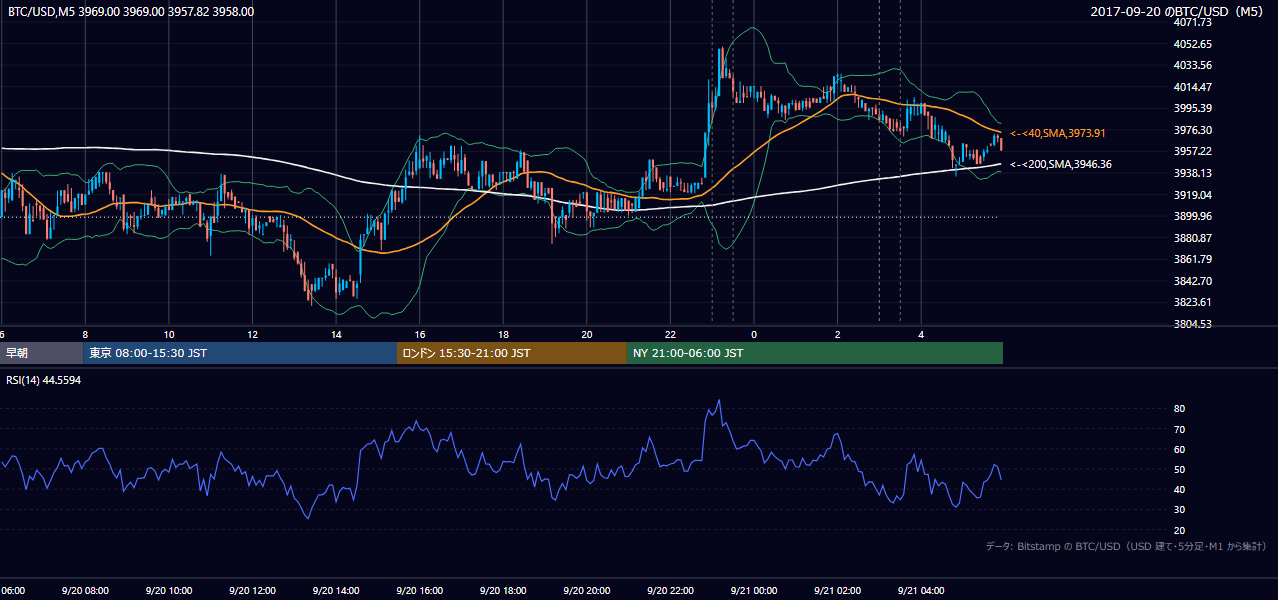Viewport: 1278px width, 600px height.
Task: Click the 9/20 14:00 time label
Action: pos(336,590)
